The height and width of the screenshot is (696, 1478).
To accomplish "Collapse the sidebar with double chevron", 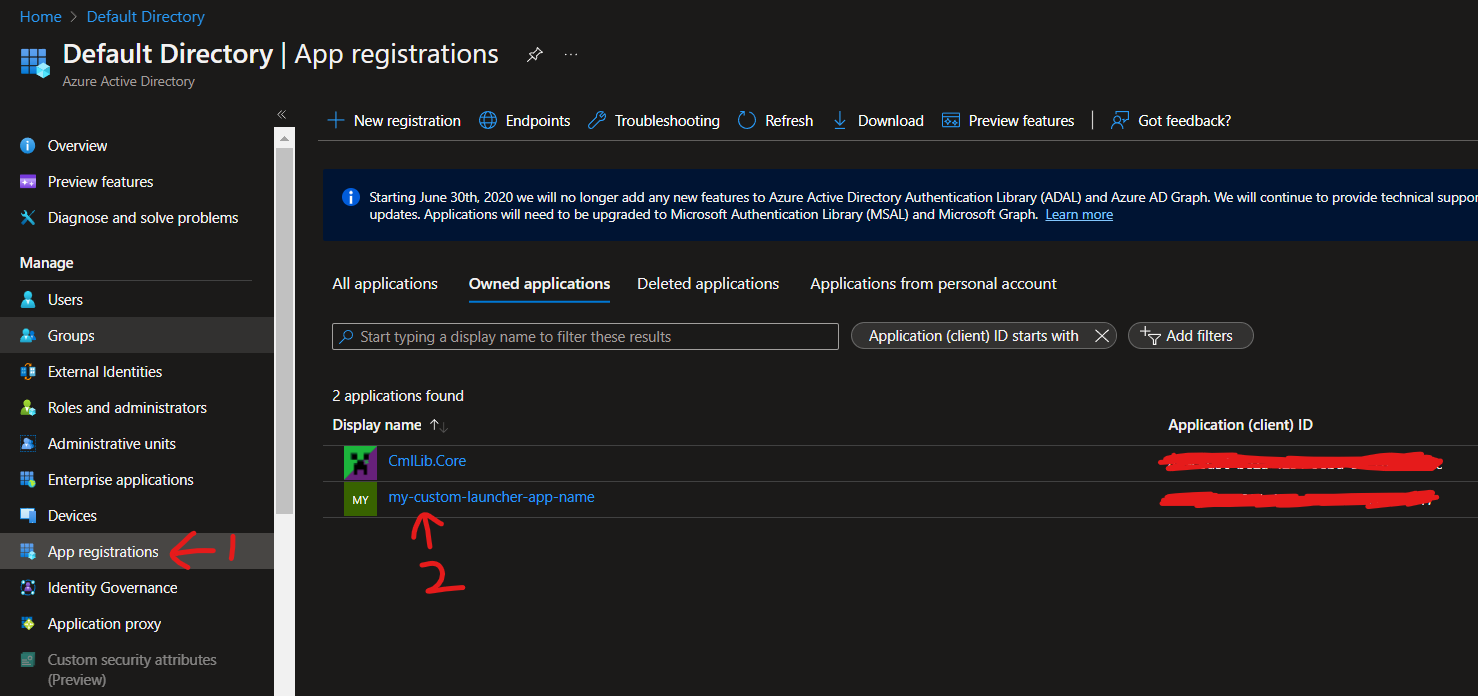I will [282, 114].
